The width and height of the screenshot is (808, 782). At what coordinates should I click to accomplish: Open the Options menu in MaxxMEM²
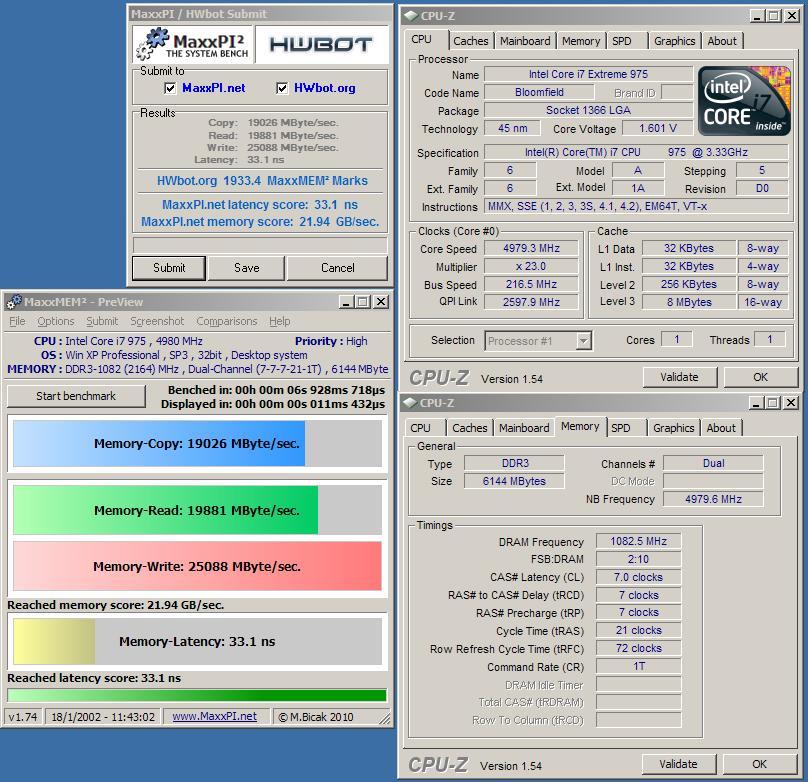point(56,321)
